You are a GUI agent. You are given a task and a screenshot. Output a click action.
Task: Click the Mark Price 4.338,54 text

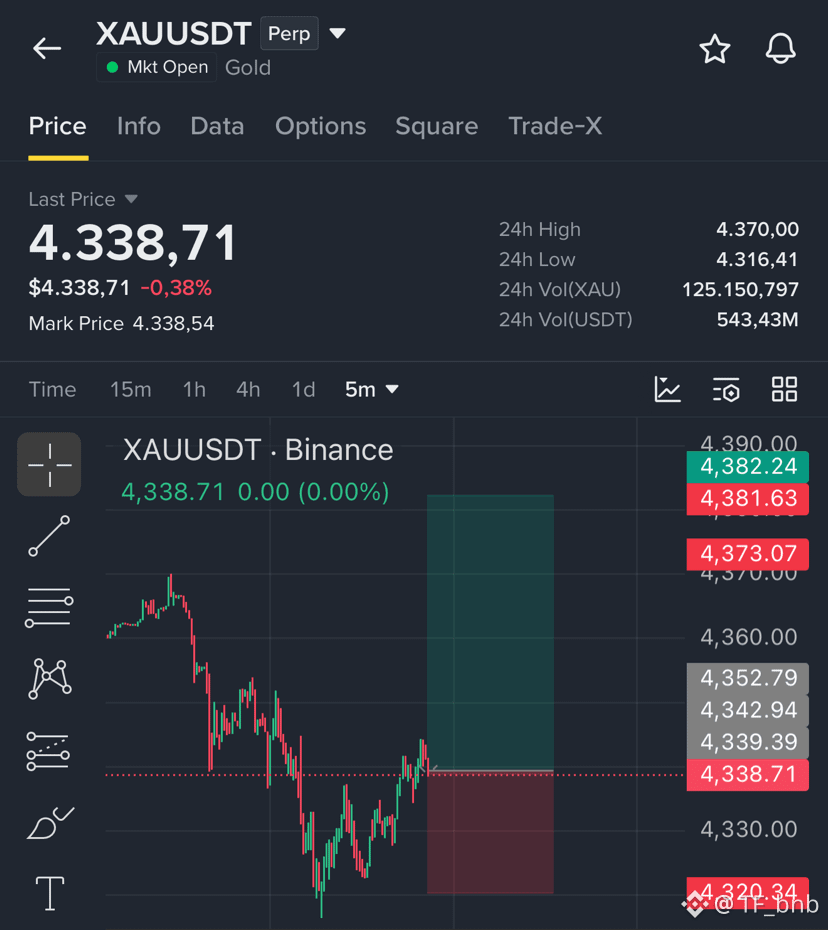(x=122, y=324)
